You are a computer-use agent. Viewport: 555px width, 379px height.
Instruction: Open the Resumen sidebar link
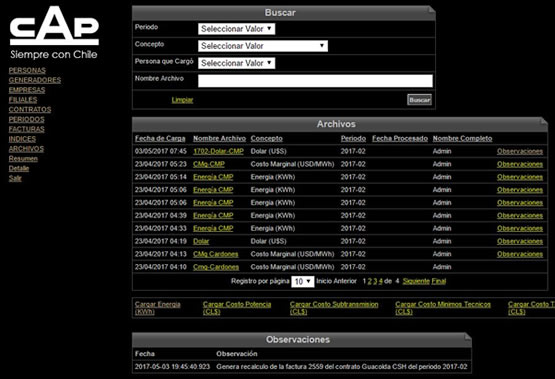click(x=23, y=159)
